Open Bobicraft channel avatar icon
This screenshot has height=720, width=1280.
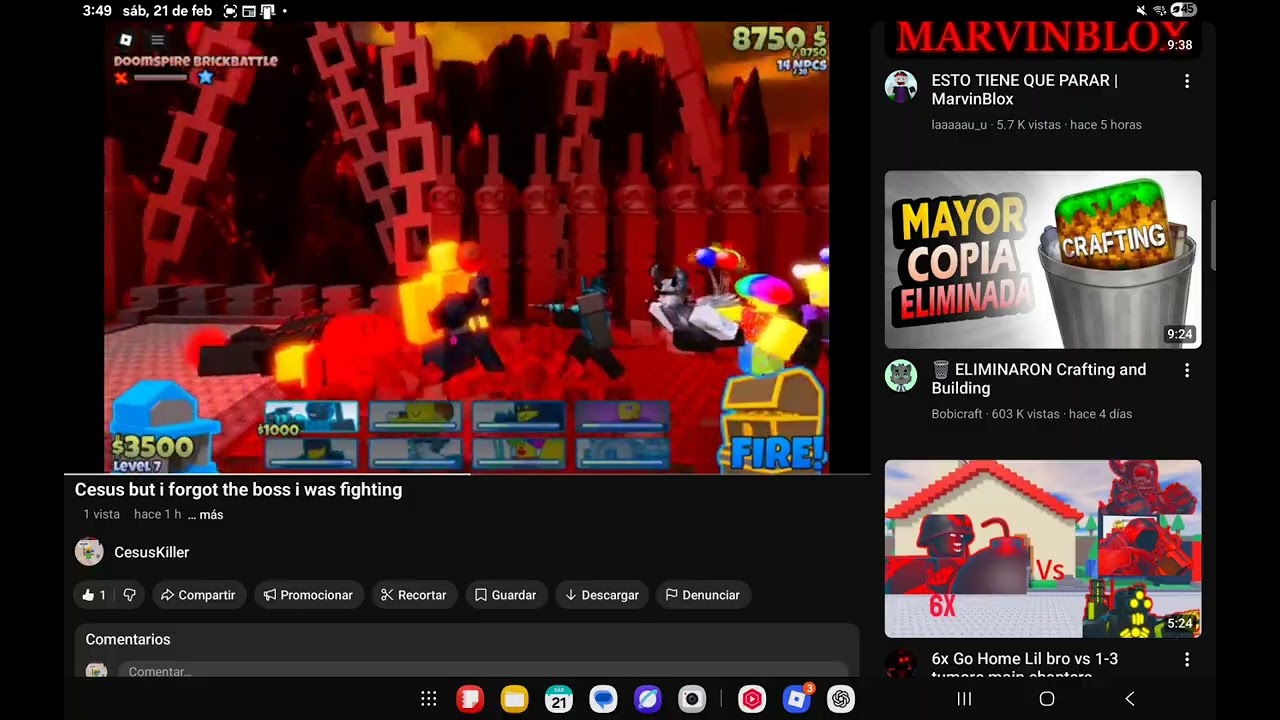[x=901, y=375]
